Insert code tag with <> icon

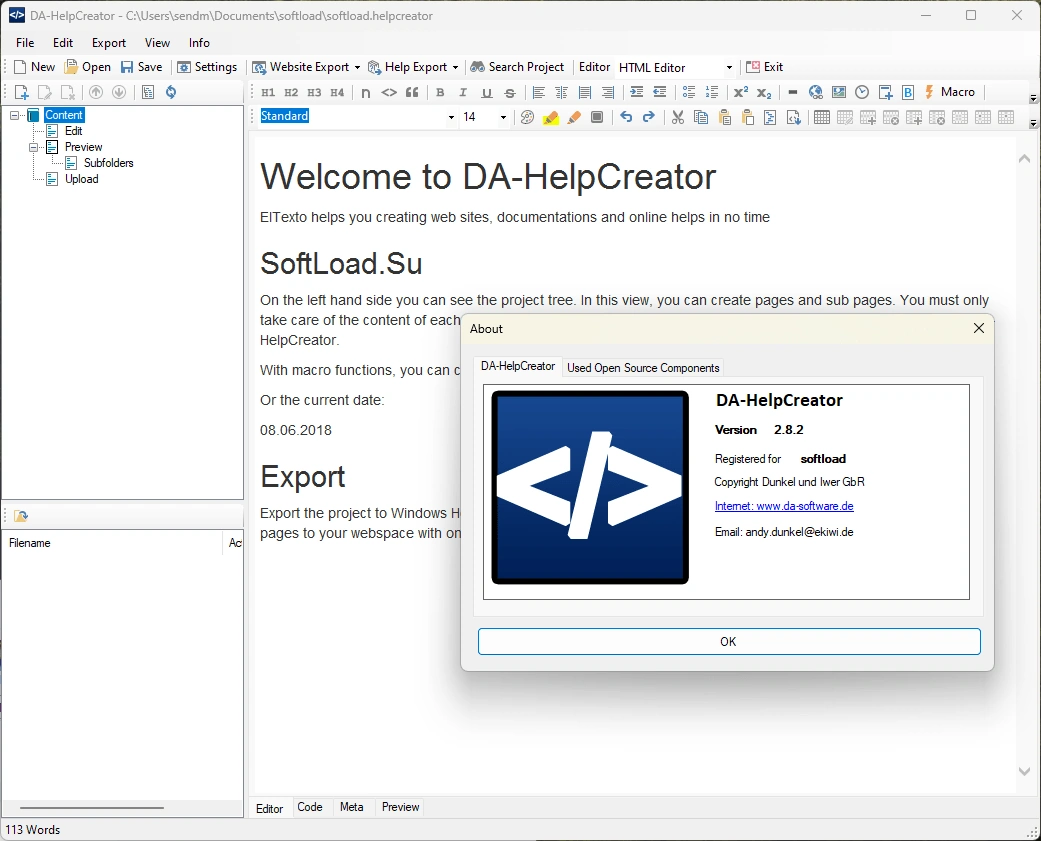tap(389, 92)
